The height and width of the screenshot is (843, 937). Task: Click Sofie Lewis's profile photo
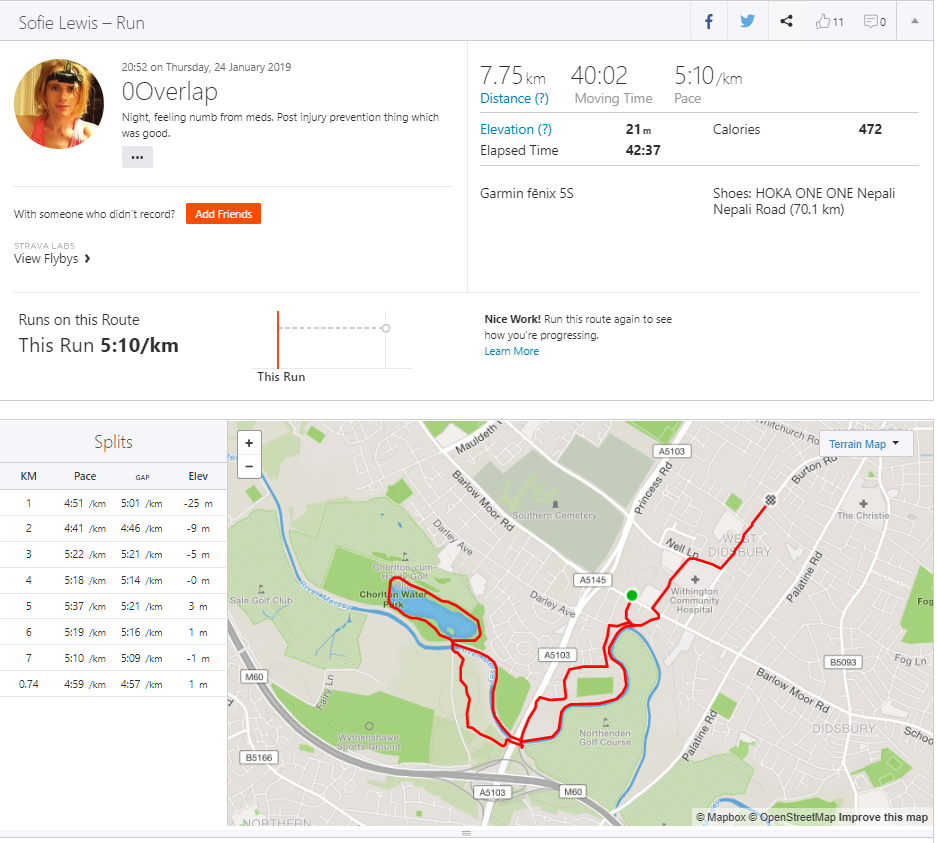click(x=59, y=103)
